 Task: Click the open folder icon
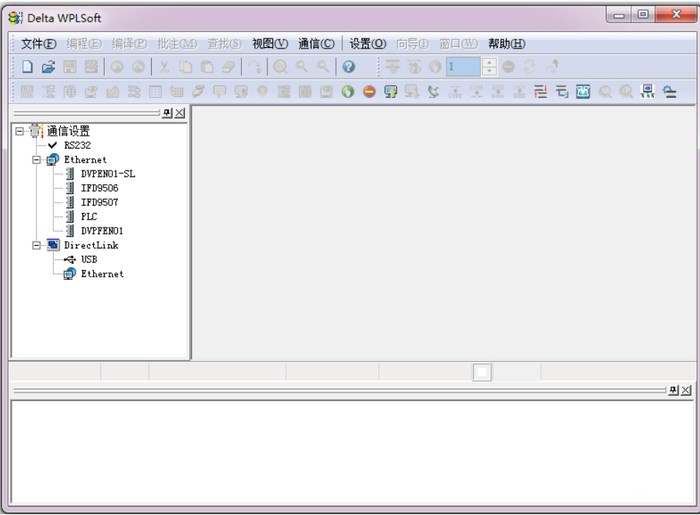48,67
